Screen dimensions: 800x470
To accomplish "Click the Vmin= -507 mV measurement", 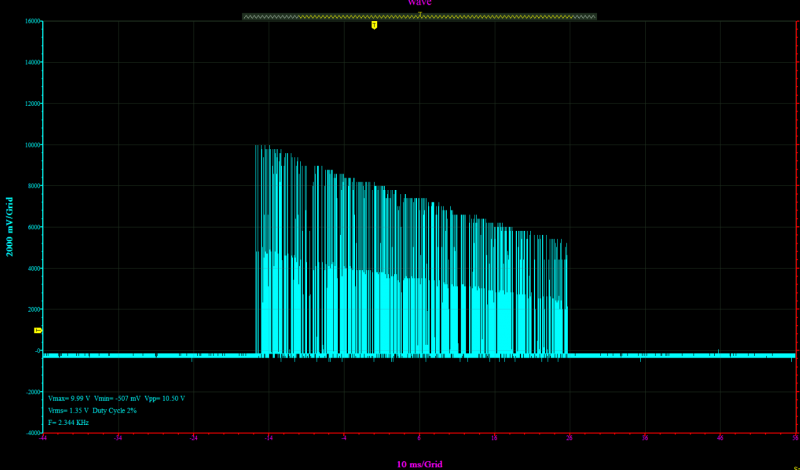I will coord(118,398).
